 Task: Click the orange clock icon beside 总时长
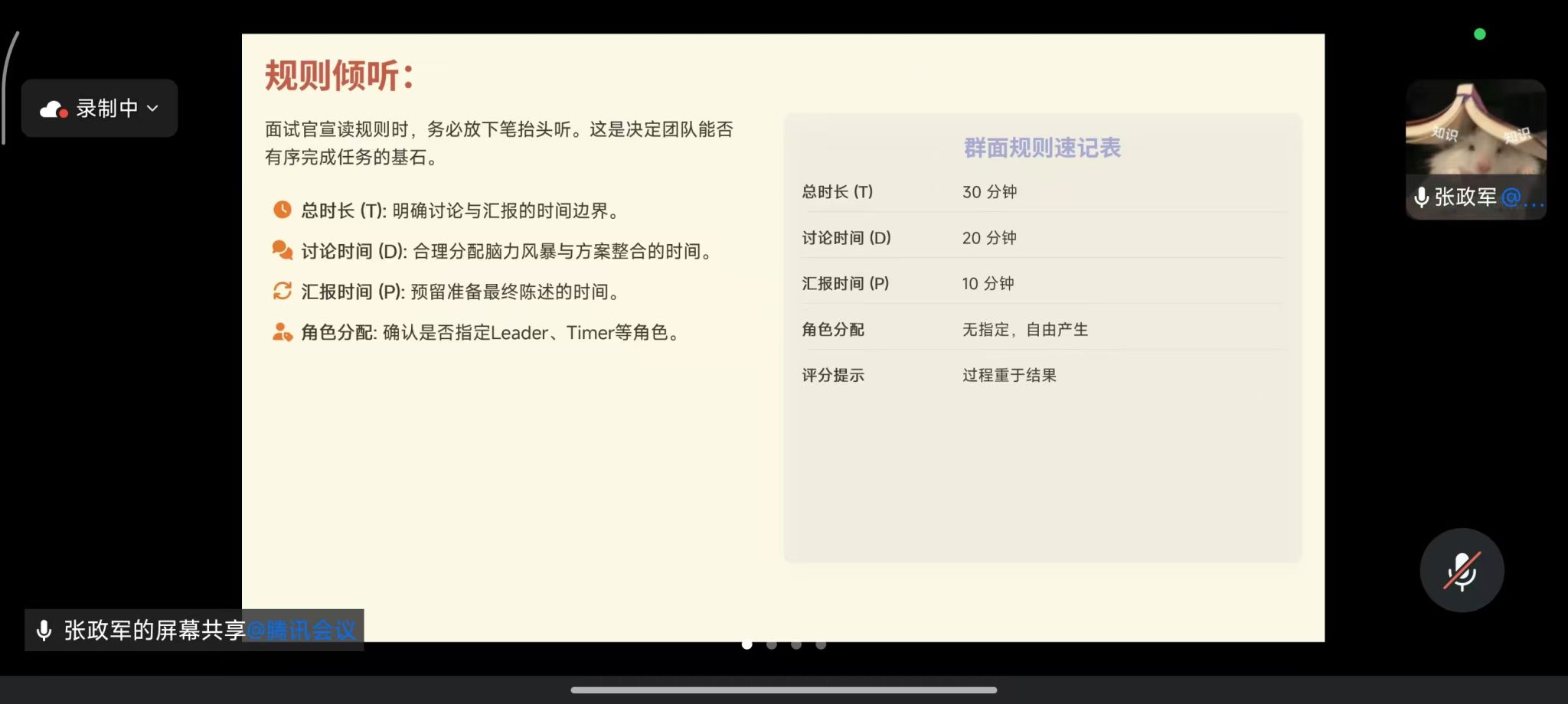(283, 210)
